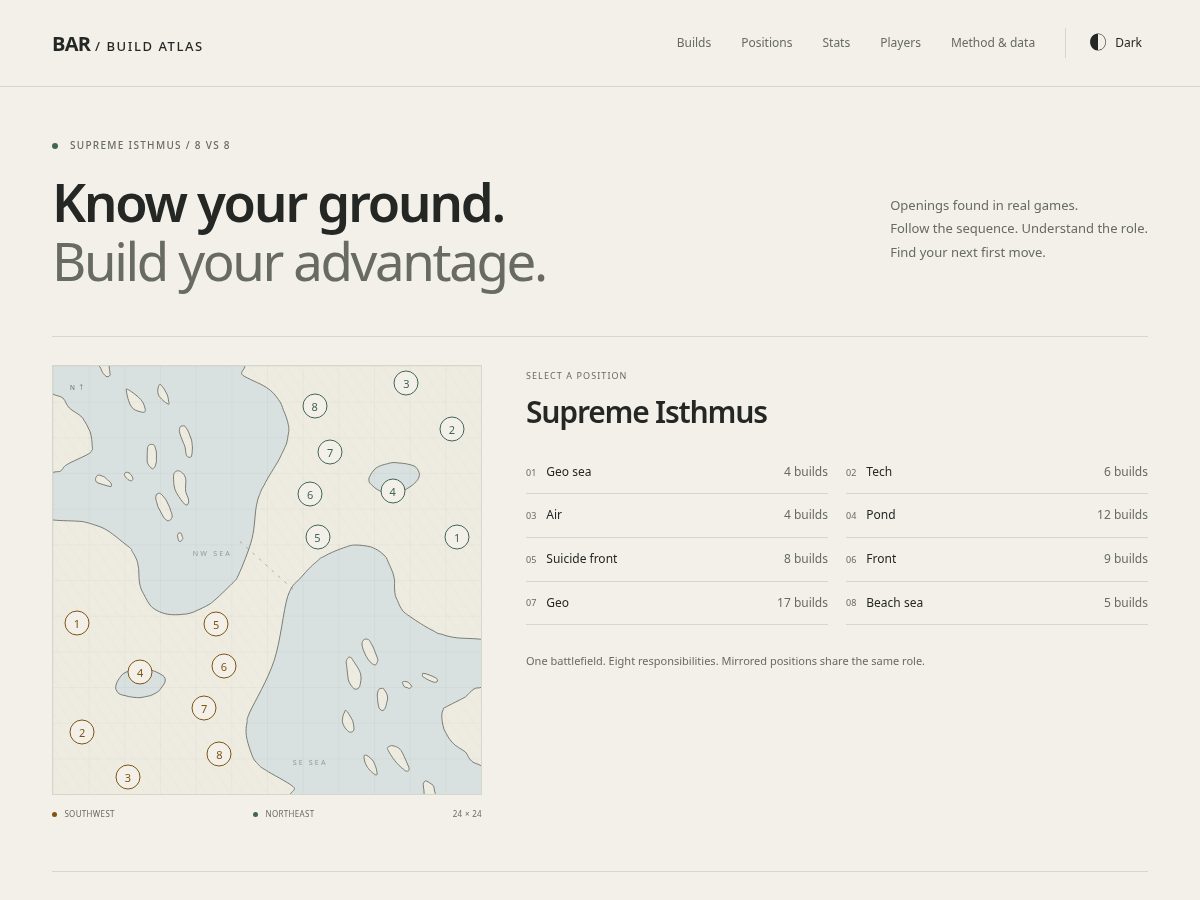The height and width of the screenshot is (900, 1200).
Task: Select northeast pond marker 4 on map
Action: click(x=393, y=491)
